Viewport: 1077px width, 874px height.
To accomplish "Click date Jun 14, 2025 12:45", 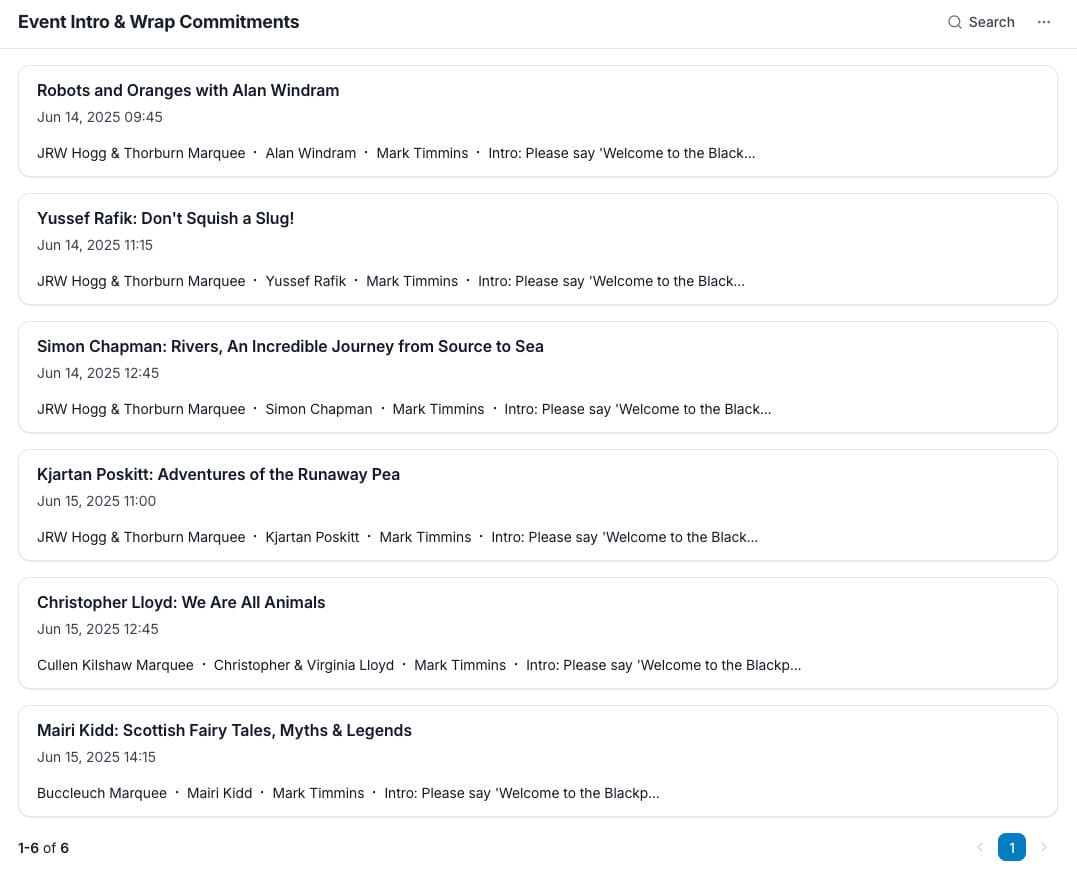I will (x=98, y=372).
